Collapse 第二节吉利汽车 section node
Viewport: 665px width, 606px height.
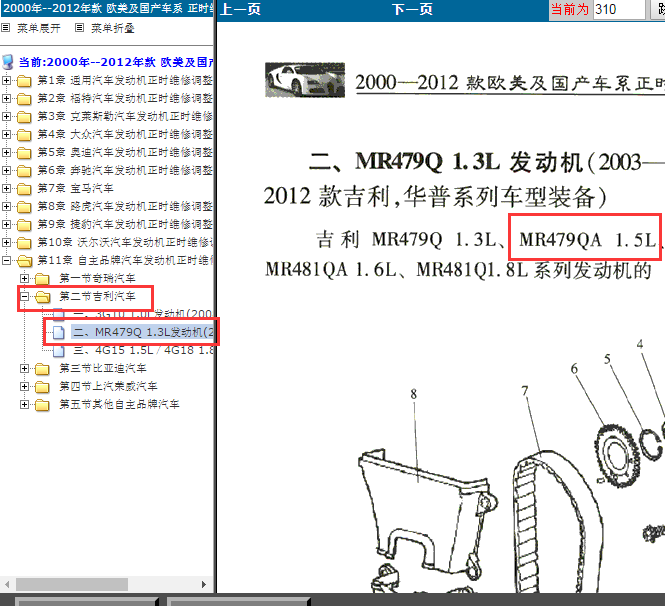tap(25, 296)
